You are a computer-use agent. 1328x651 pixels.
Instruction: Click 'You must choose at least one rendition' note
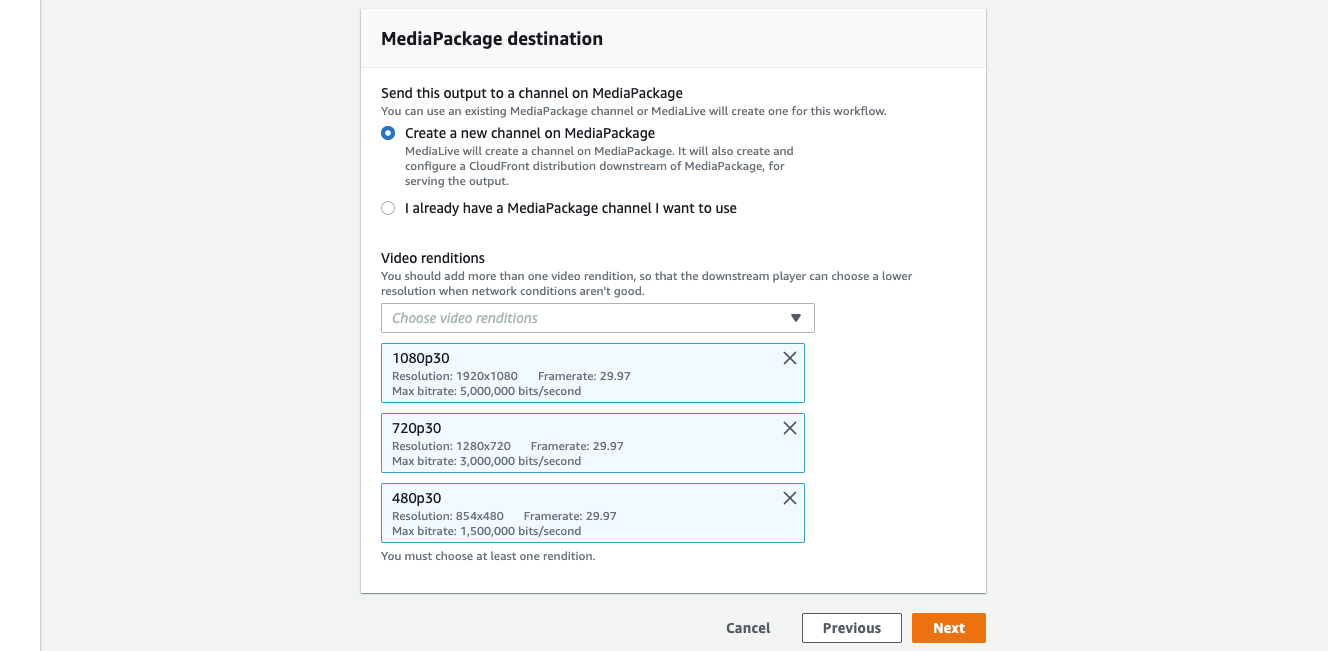click(488, 556)
